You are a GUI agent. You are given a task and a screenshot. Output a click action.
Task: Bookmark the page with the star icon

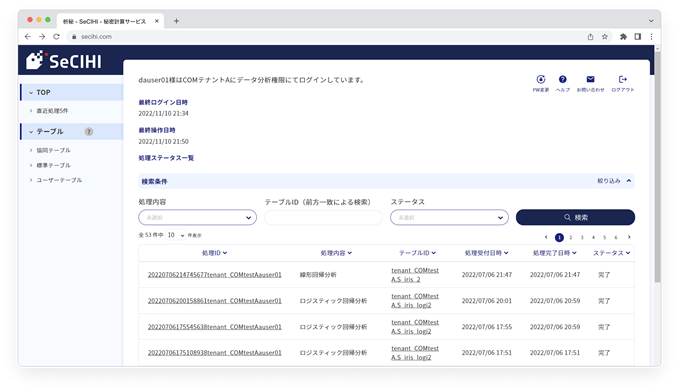(604, 37)
